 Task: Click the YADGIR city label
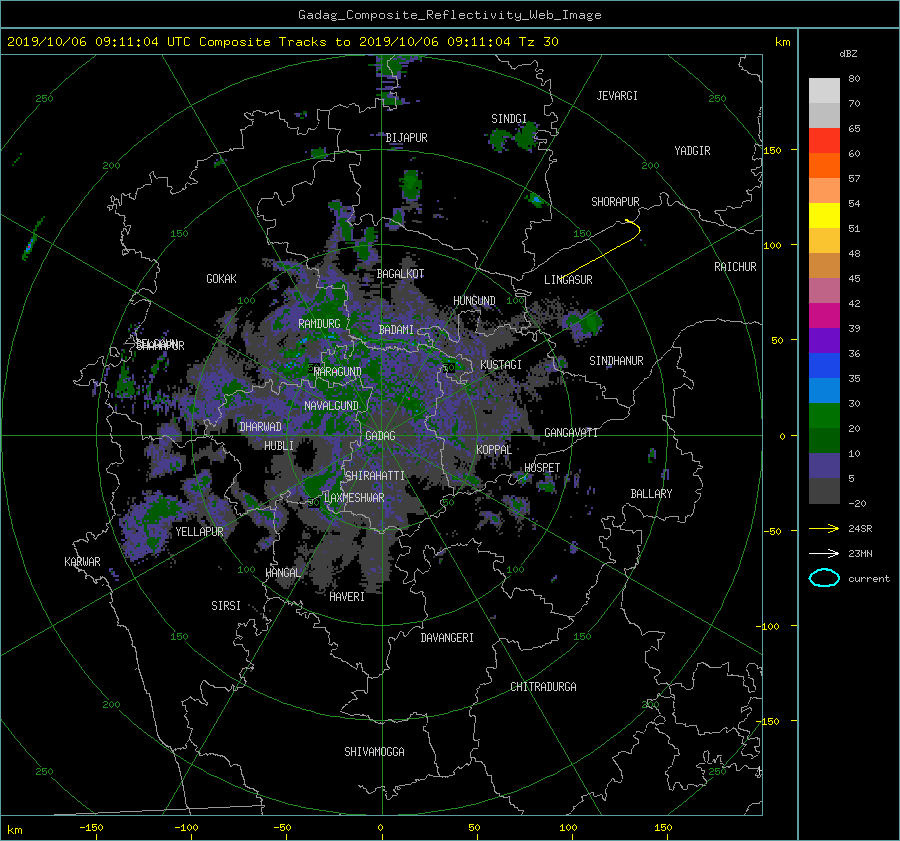click(x=692, y=151)
